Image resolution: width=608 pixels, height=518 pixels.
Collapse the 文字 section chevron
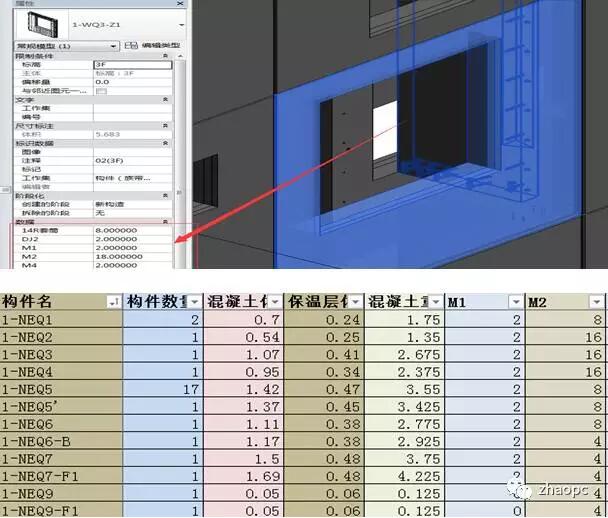pyautogui.click(x=164, y=100)
